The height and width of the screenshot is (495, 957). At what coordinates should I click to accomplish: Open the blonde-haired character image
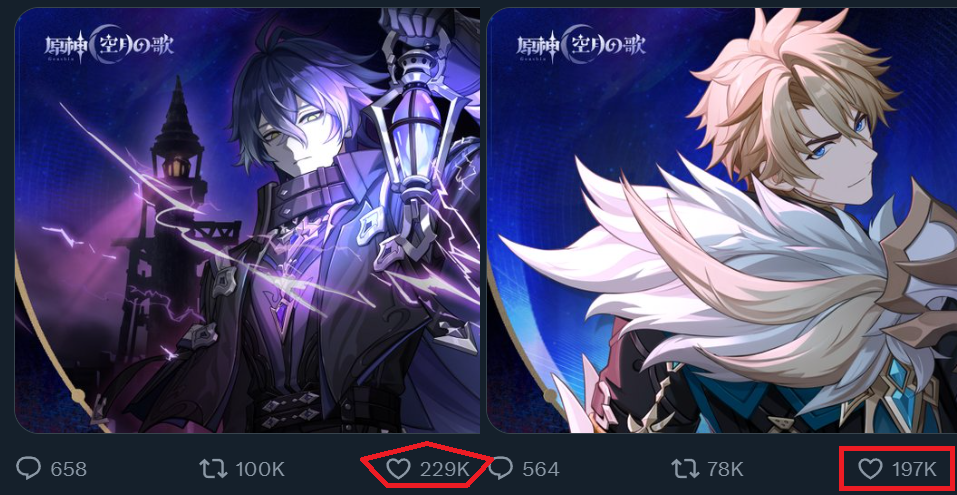point(721,220)
